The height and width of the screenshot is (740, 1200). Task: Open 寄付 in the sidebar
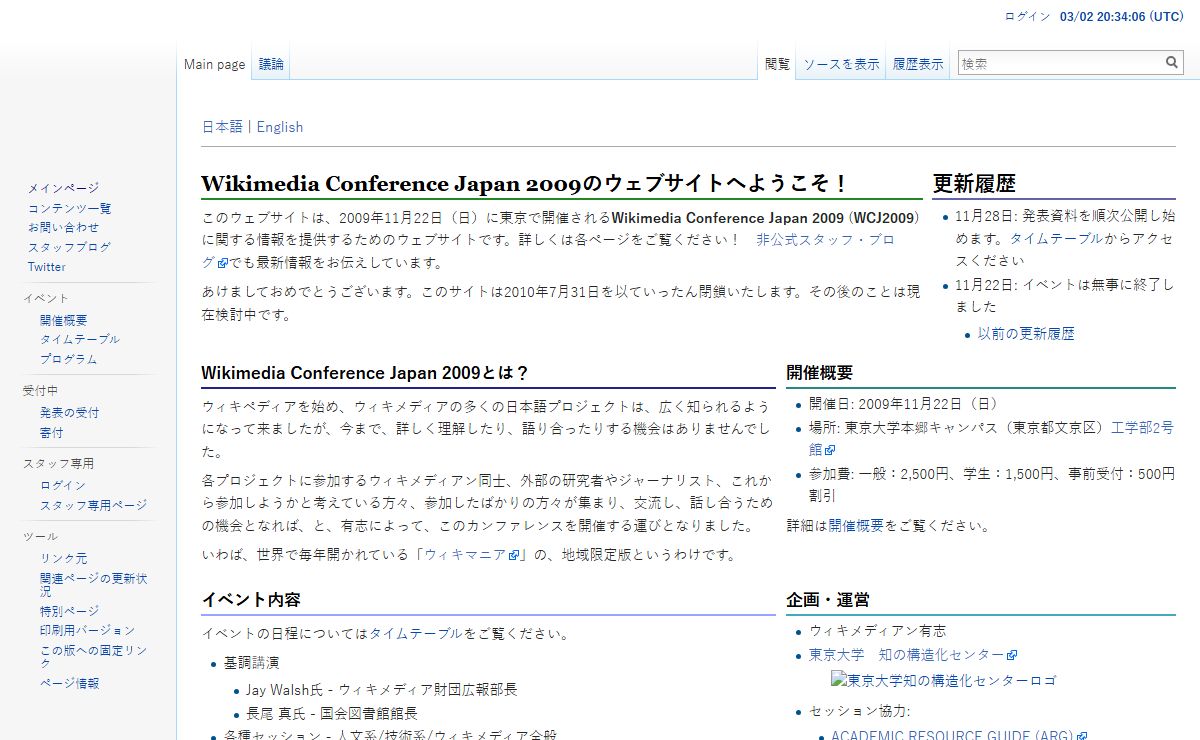click(x=52, y=432)
